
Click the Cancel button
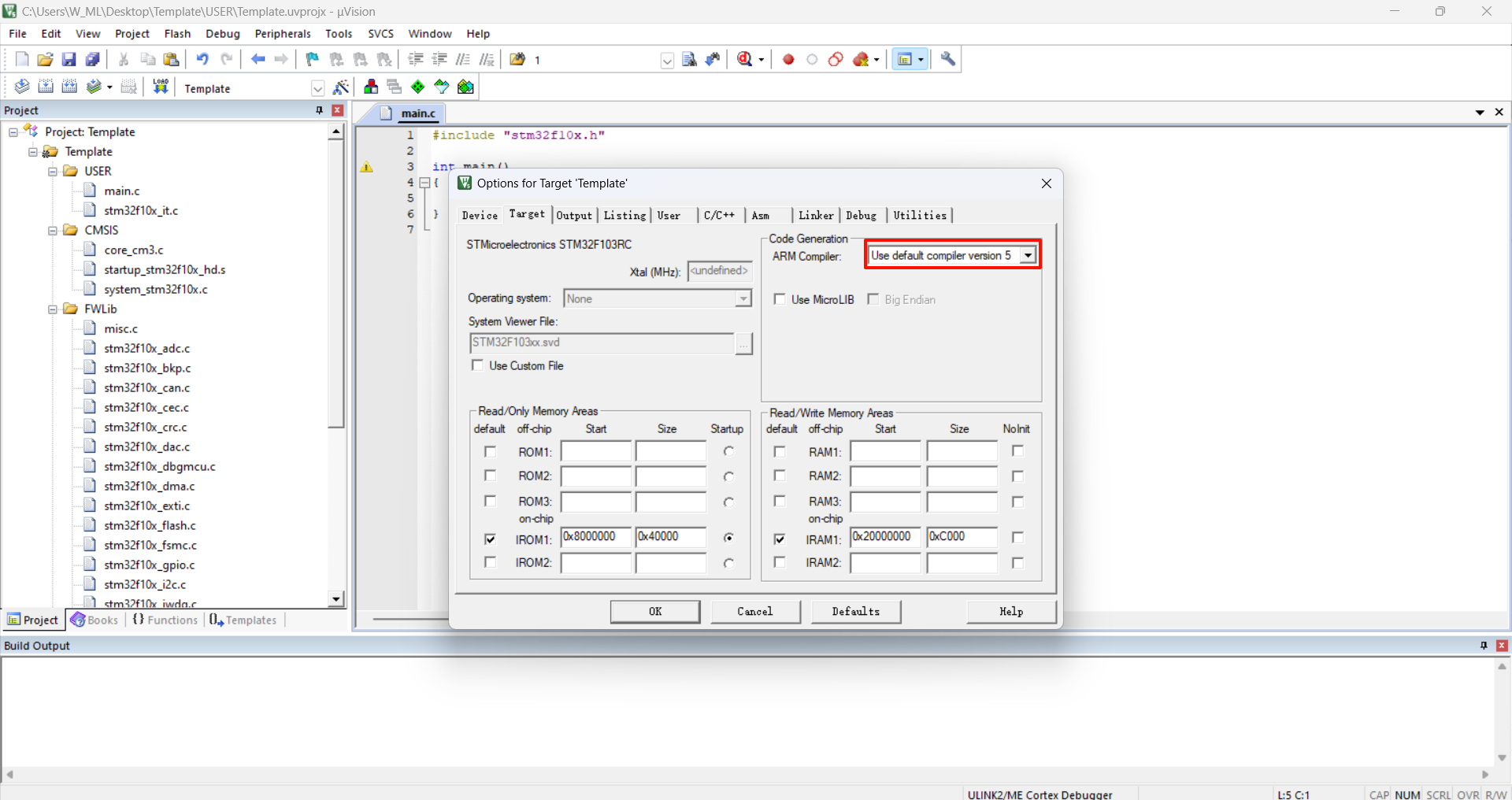755,612
